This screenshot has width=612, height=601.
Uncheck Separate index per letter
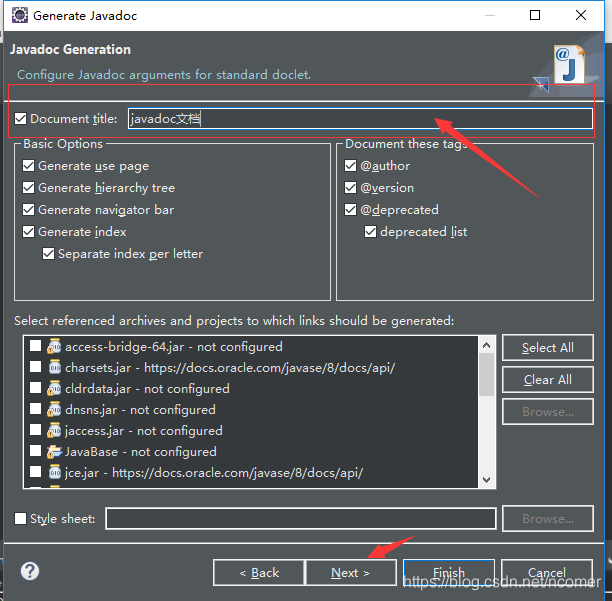[x=48, y=254]
